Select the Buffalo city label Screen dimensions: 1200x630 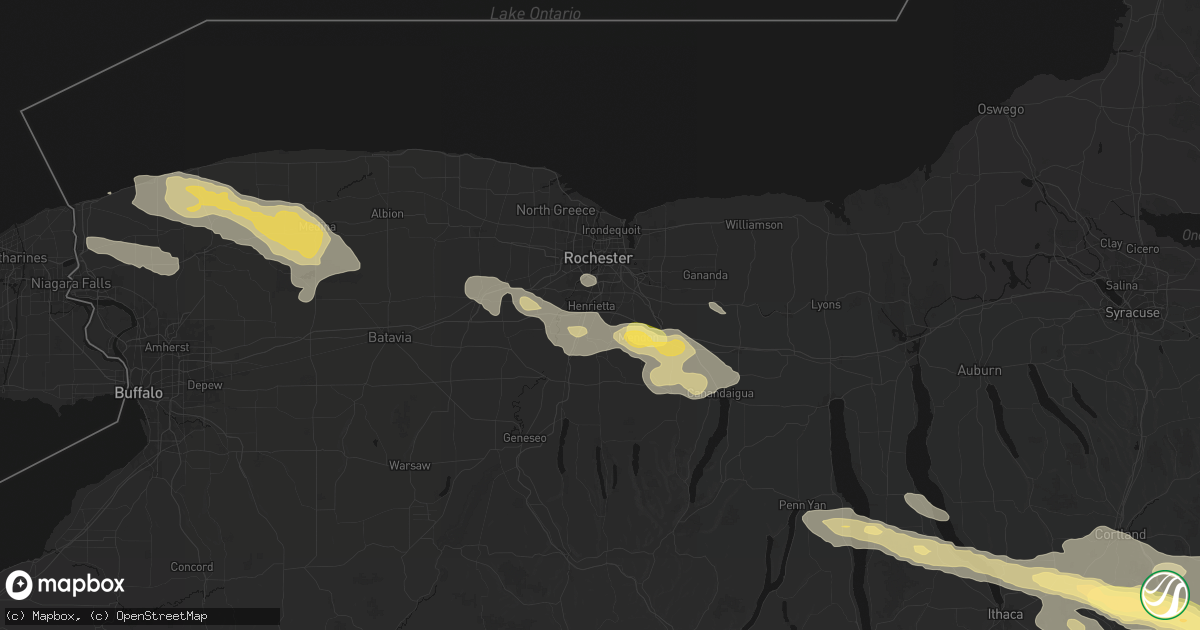click(138, 393)
